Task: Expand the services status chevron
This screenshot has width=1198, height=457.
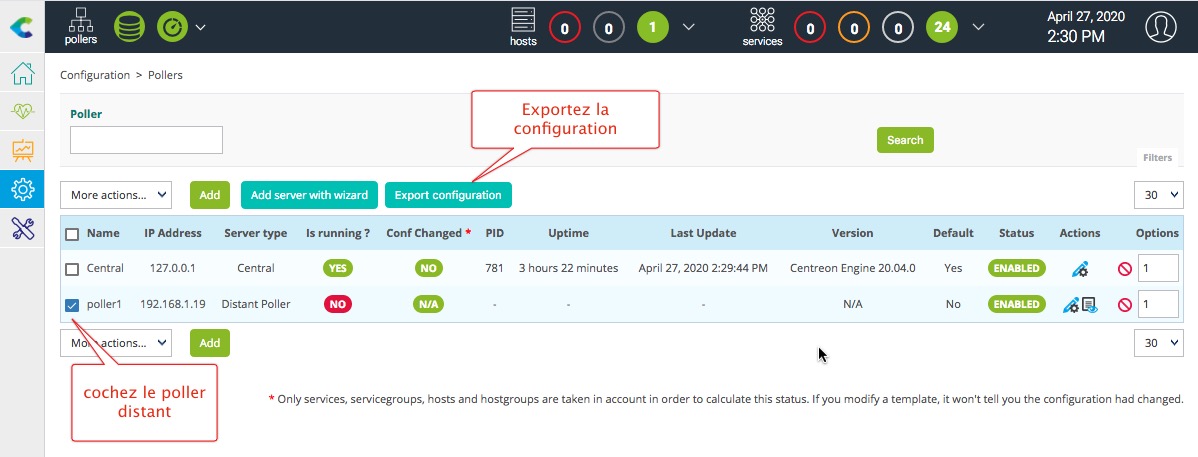Action: [x=978, y=27]
